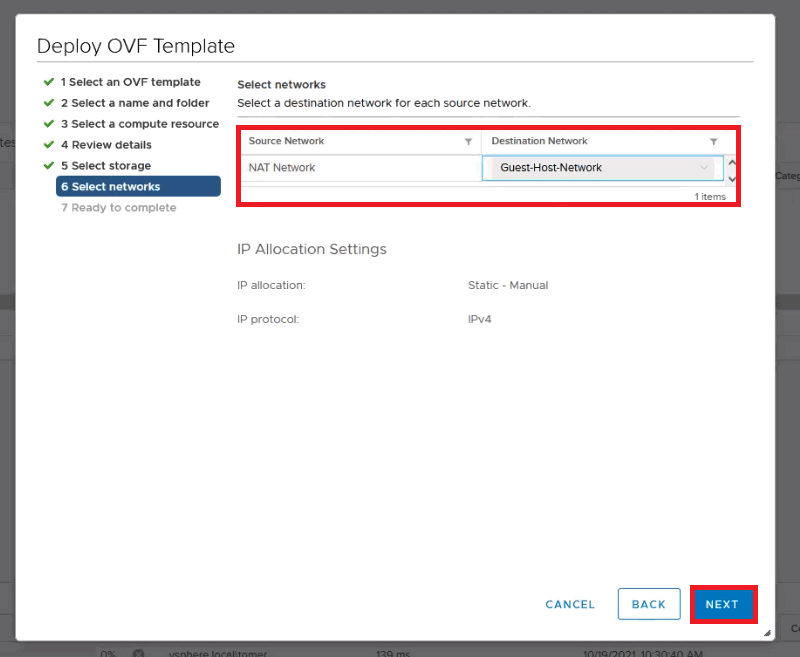Click the green checkmark for Select storage
The image size is (800, 657).
click(48, 166)
